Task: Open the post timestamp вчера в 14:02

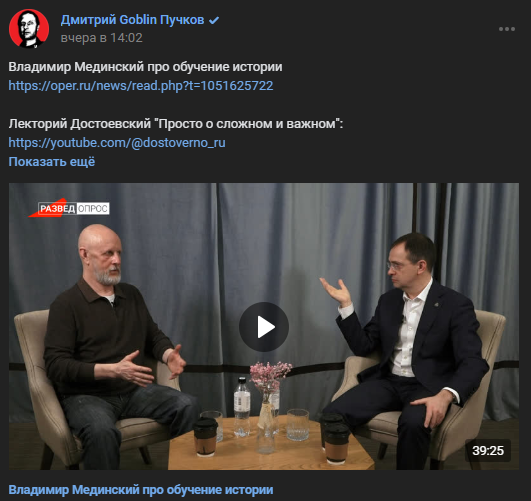Action: click(x=102, y=38)
